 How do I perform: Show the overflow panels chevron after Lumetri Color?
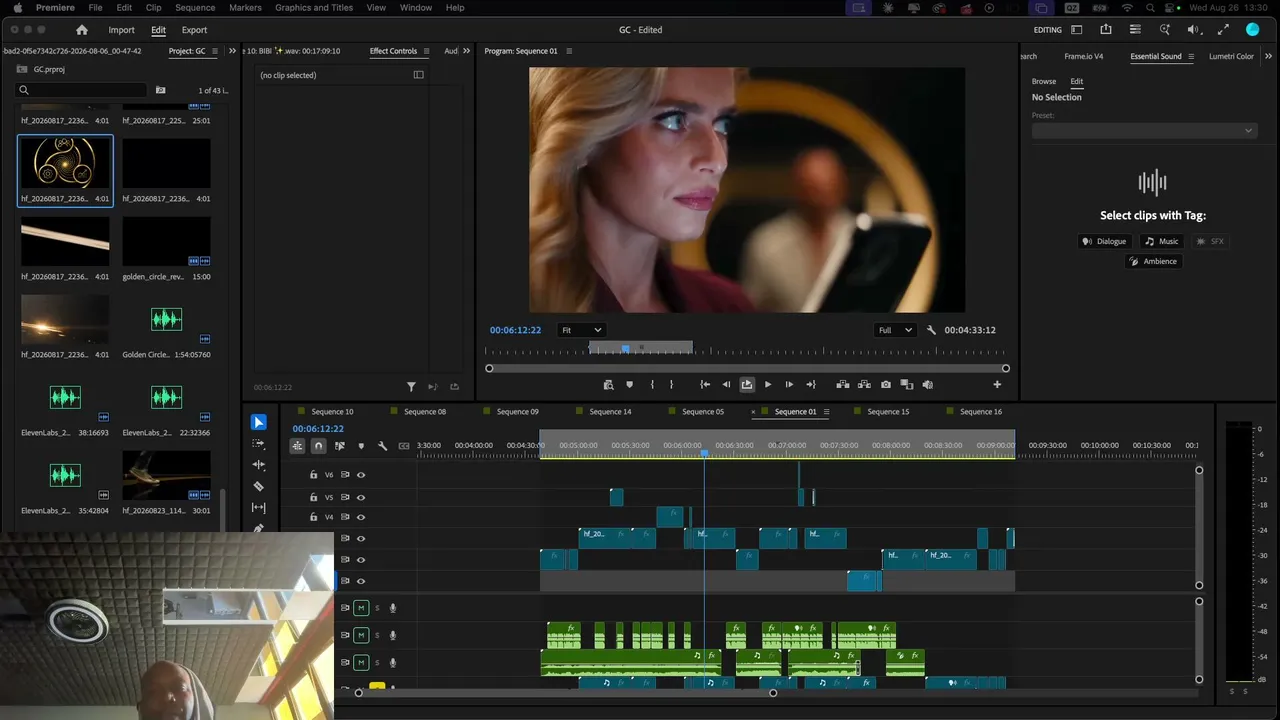coord(1267,56)
